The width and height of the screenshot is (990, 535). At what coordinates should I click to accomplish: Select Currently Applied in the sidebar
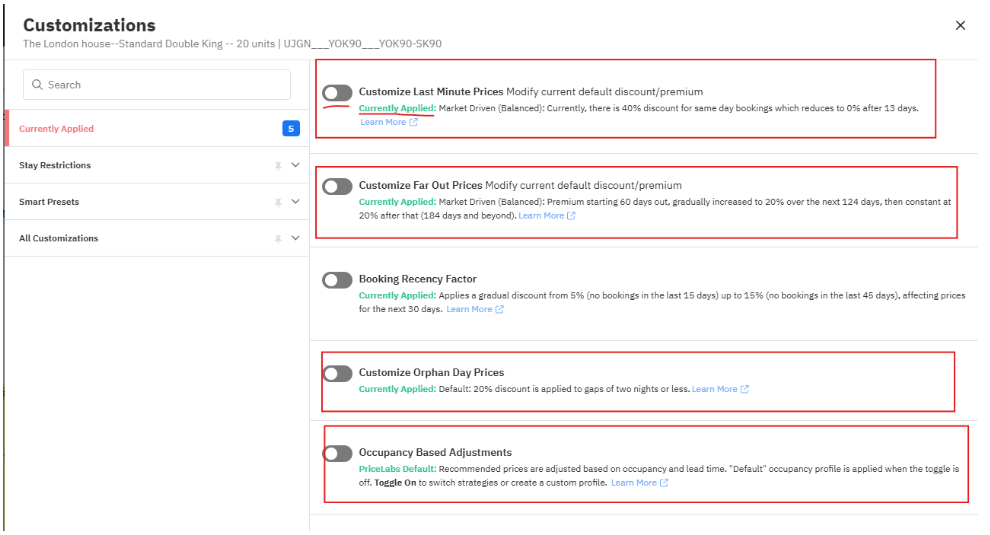(x=57, y=129)
